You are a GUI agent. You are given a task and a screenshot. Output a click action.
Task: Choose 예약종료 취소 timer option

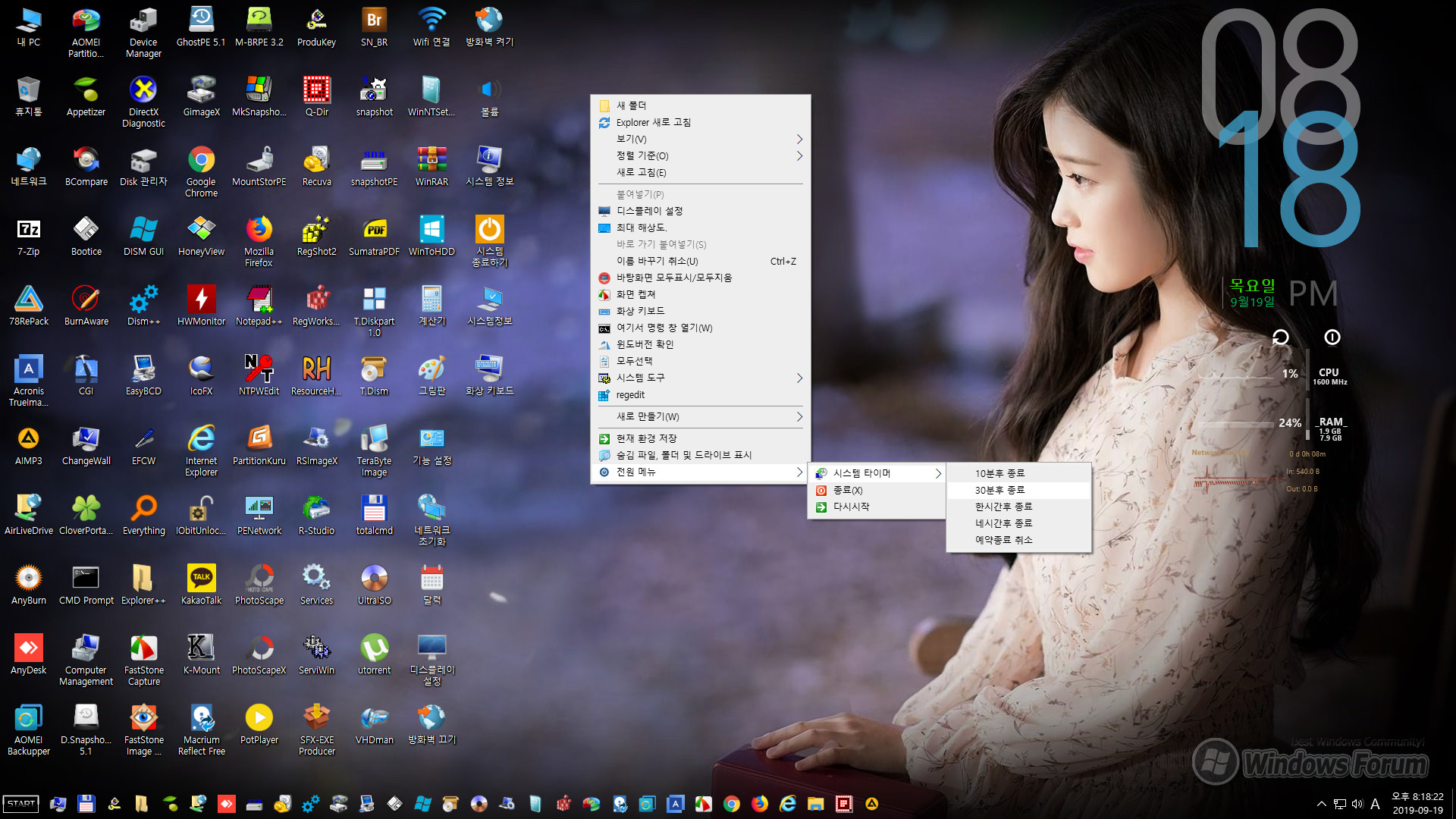click(1018, 540)
